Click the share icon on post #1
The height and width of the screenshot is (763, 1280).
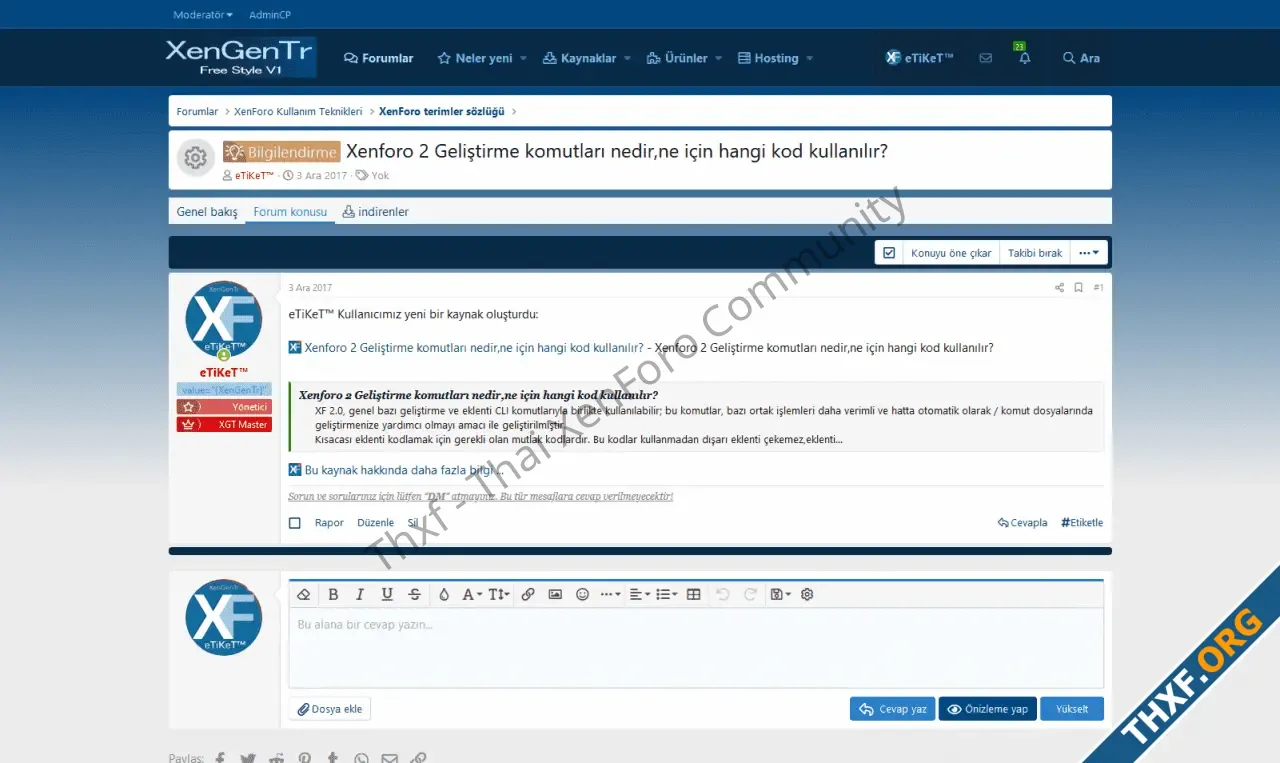(1059, 288)
